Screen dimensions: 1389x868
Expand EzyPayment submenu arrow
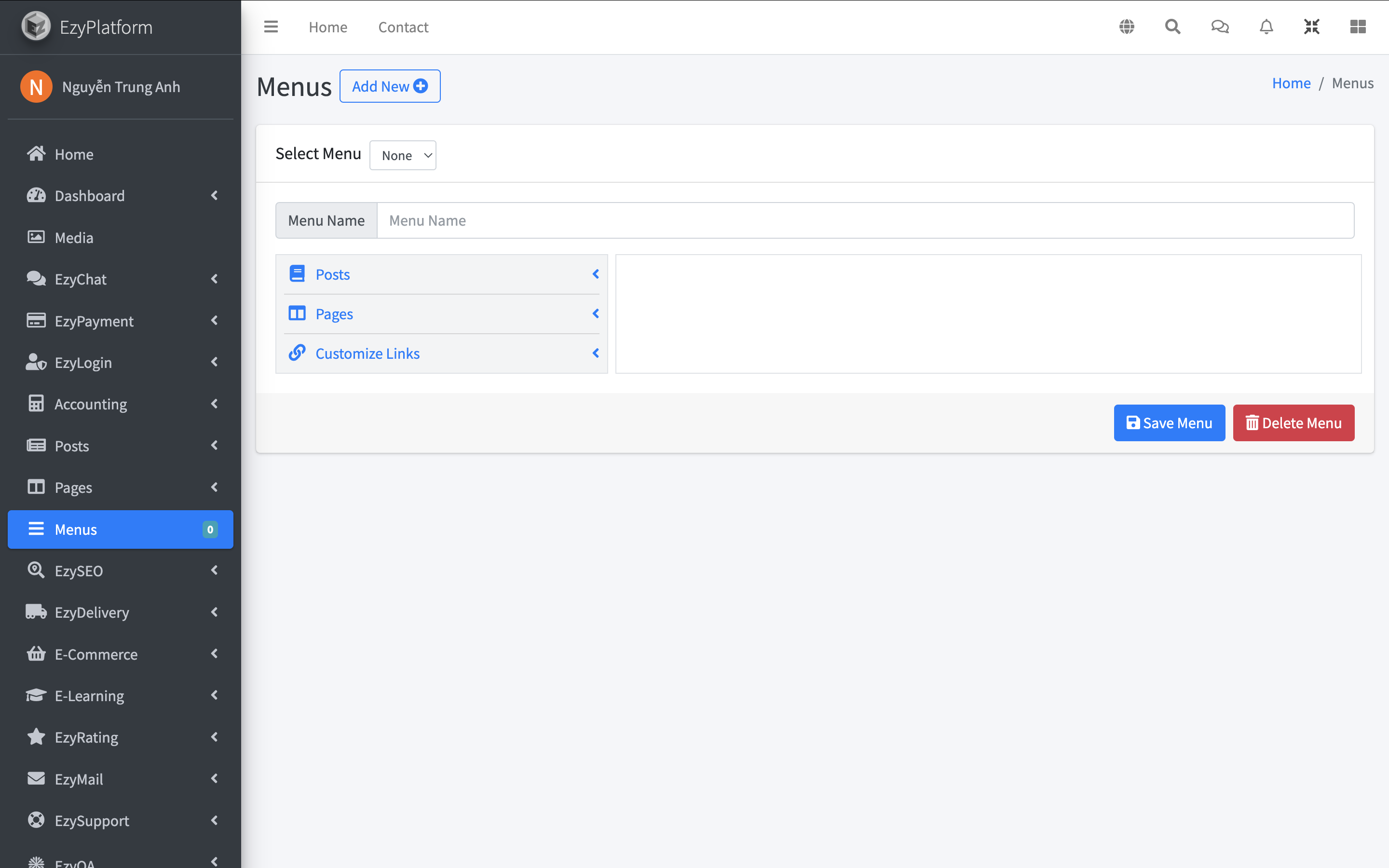(x=215, y=320)
